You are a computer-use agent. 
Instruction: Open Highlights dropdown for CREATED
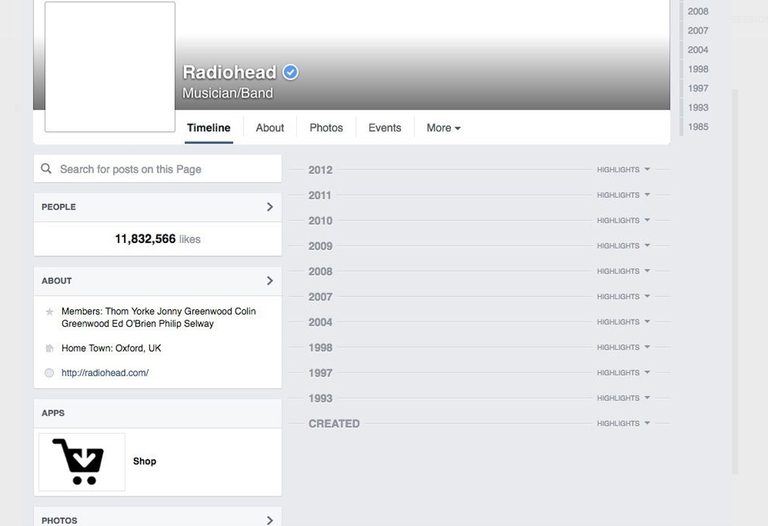click(623, 424)
